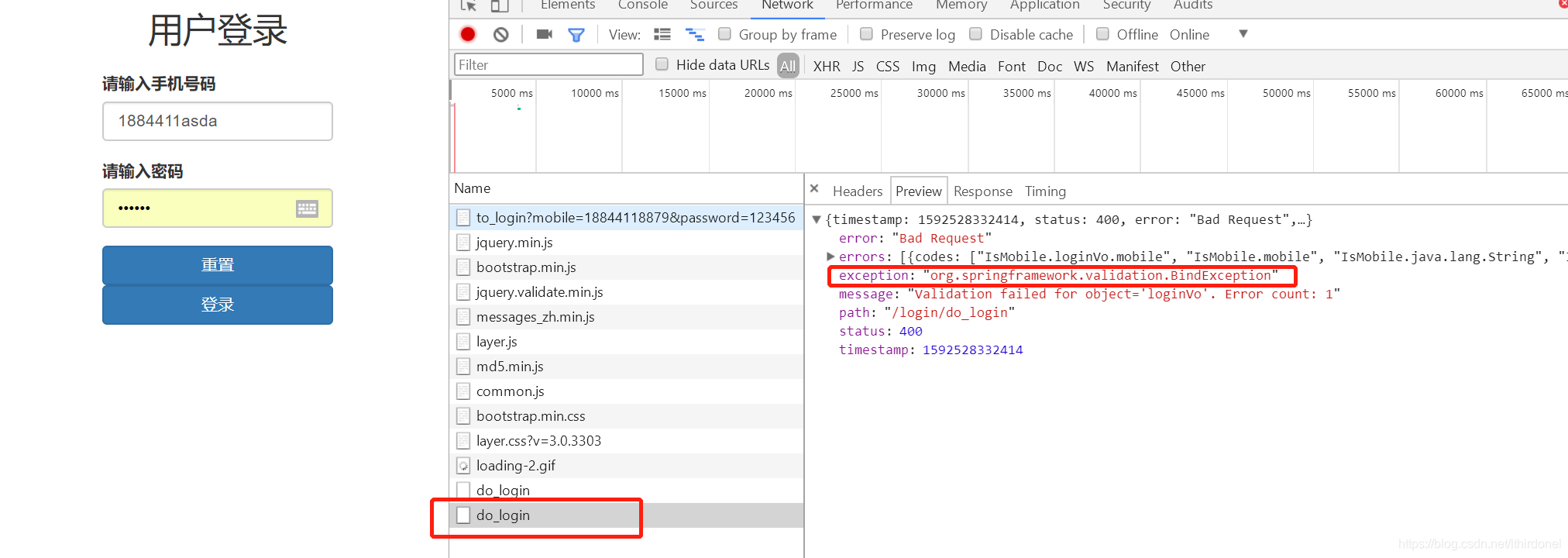Filter requests by Doc type

click(1050, 67)
